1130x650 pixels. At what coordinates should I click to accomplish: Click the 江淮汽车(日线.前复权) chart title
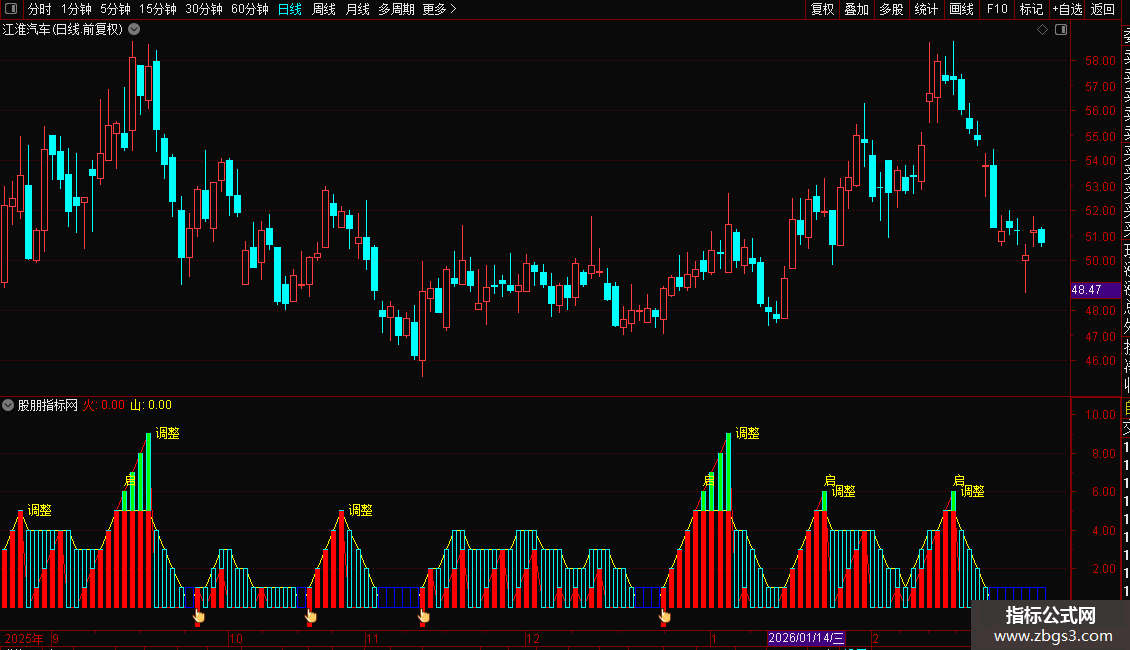[63, 30]
